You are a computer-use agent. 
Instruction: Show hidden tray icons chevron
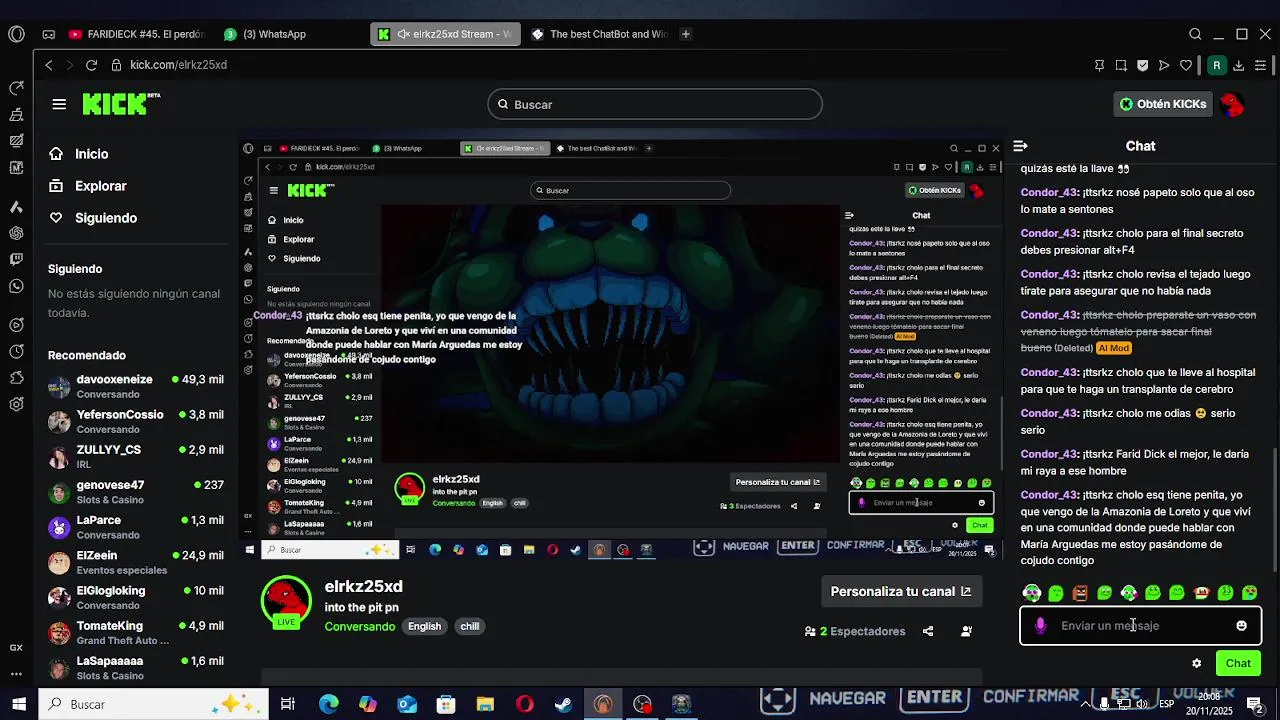[x=1086, y=704]
